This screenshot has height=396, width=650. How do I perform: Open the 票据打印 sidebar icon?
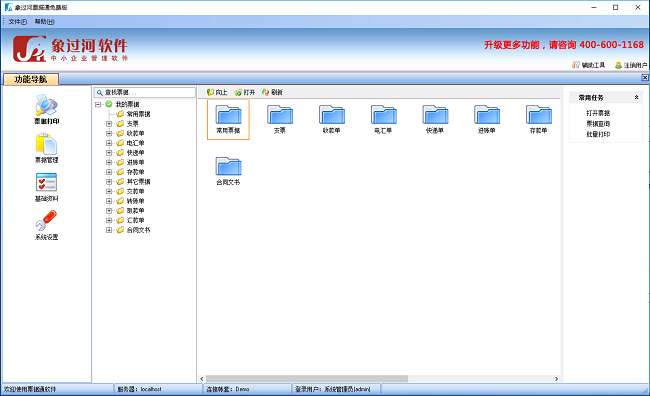(46, 109)
